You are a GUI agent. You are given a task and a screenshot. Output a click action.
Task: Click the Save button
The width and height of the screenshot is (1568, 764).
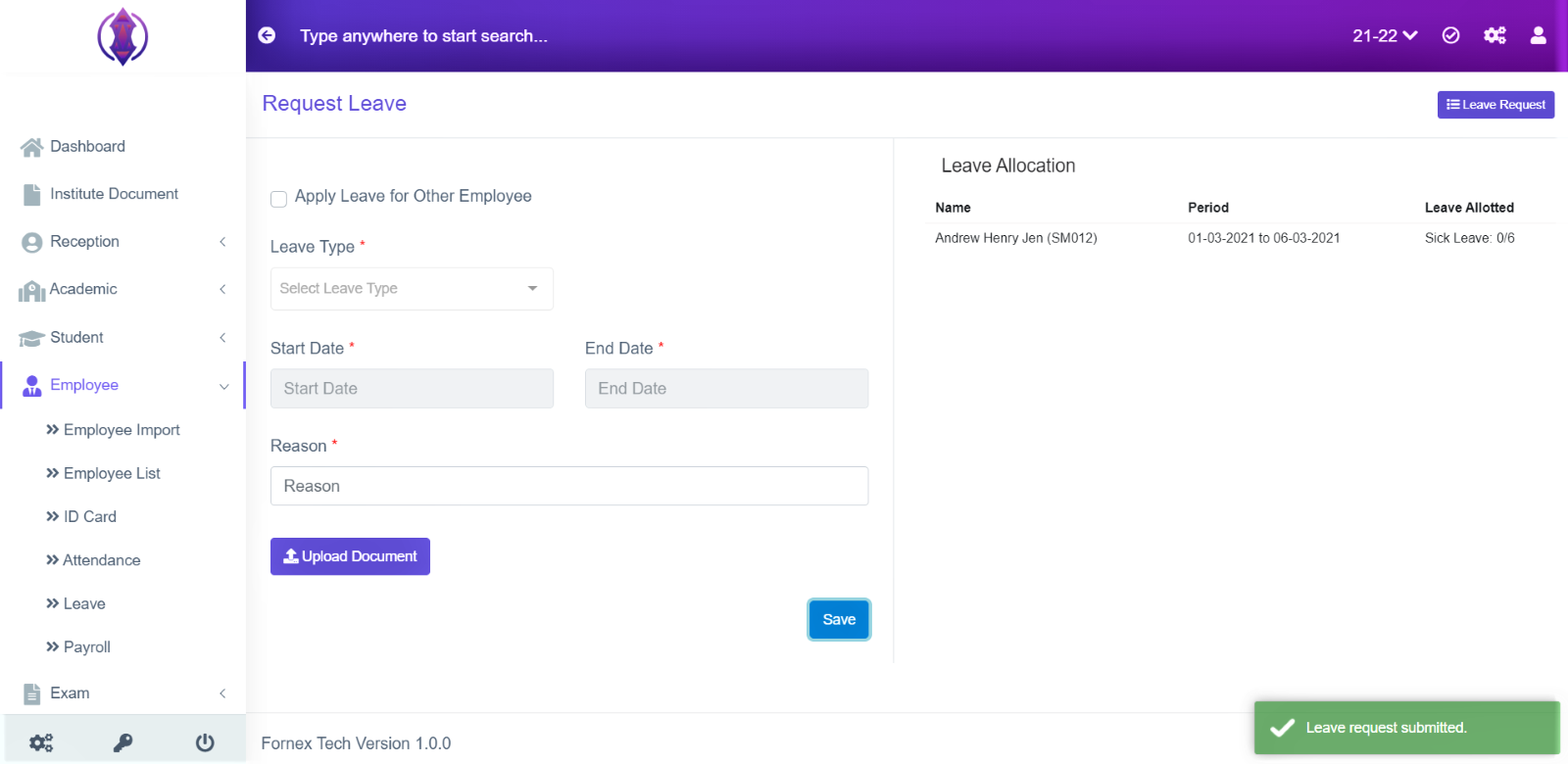pyautogui.click(x=839, y=619)
